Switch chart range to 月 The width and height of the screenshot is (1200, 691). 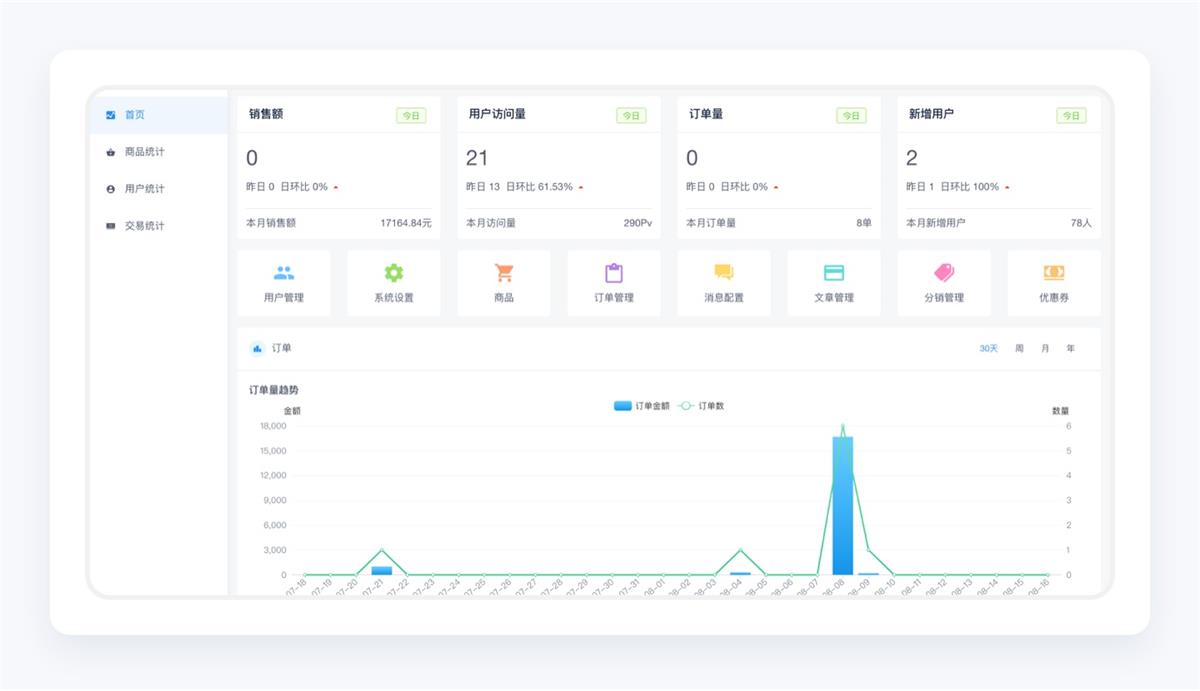click(x=1045, y=348)
